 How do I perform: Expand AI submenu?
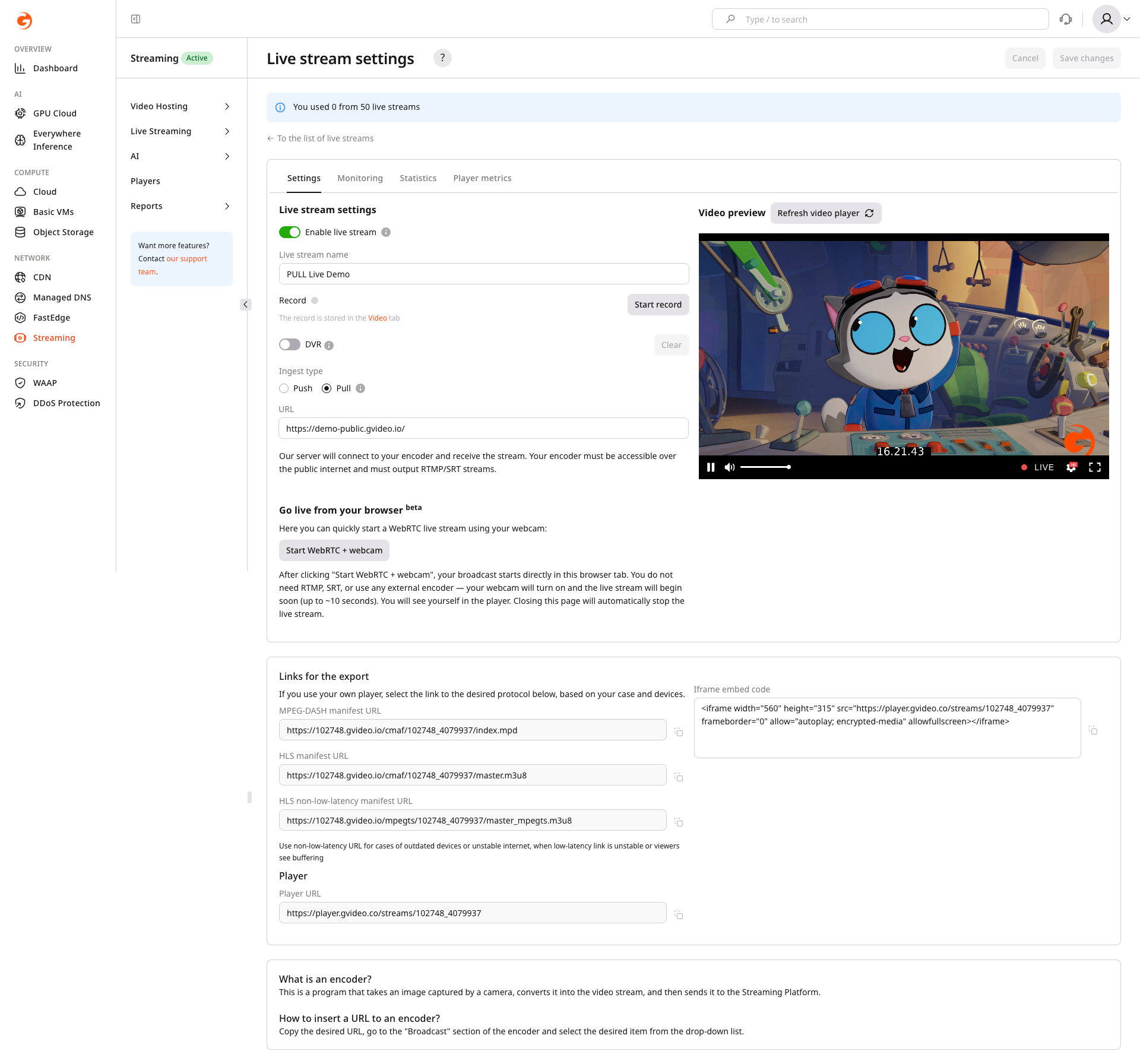(180, 156)
